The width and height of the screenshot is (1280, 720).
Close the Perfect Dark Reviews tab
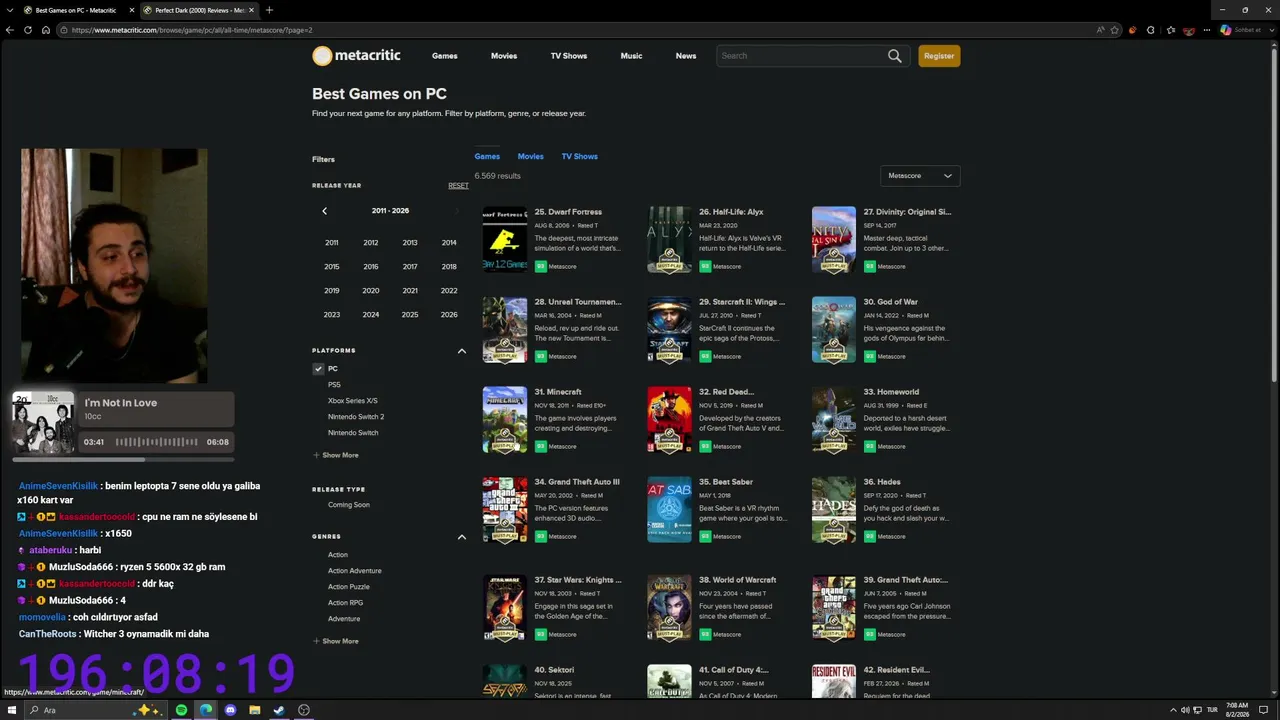point(251,10)
